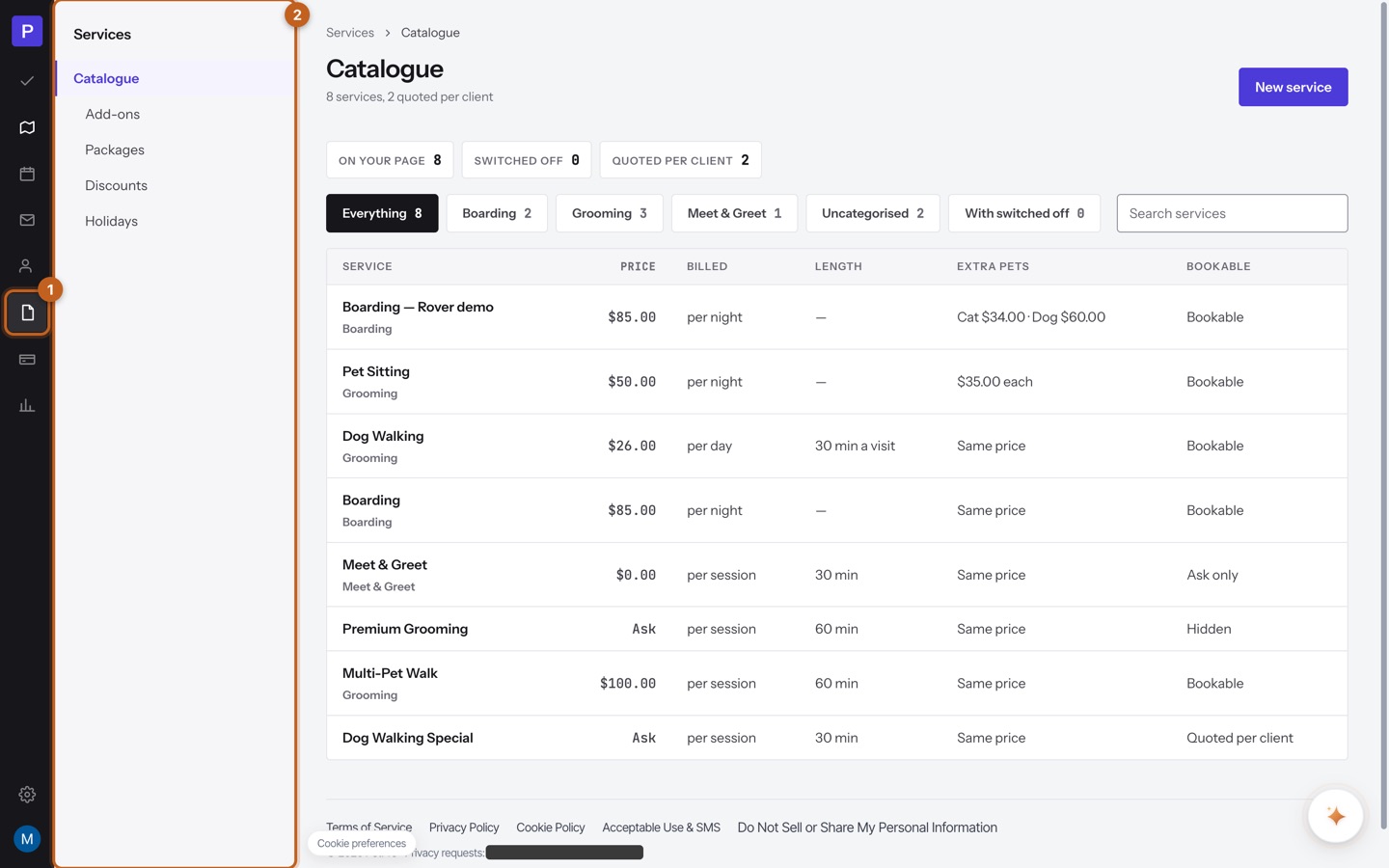Open the settings gear icon
The image size is (1389, 868).
pos(27,795)
